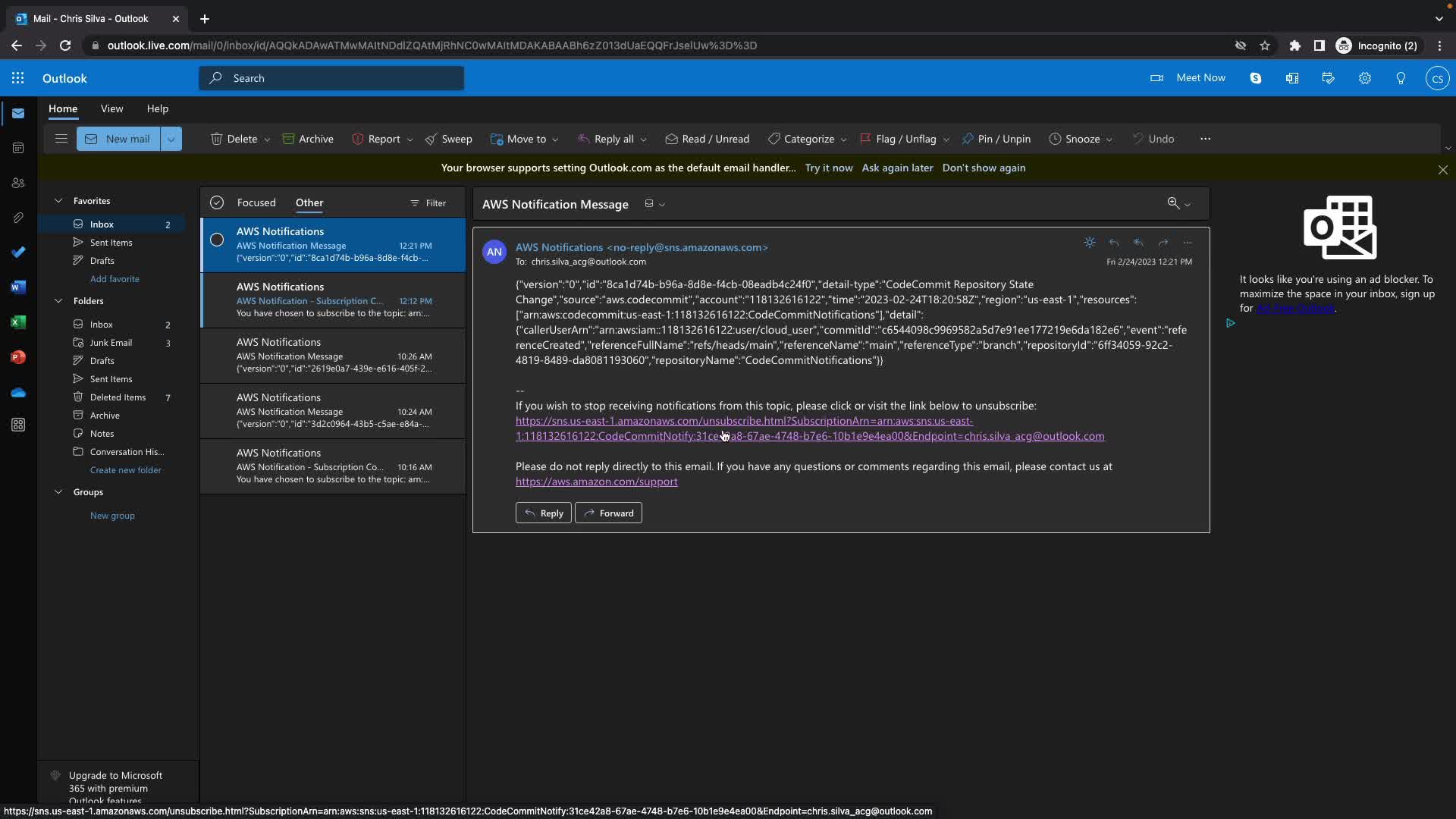
Task: Open the View ribbon tab
Action: [111, 108]
